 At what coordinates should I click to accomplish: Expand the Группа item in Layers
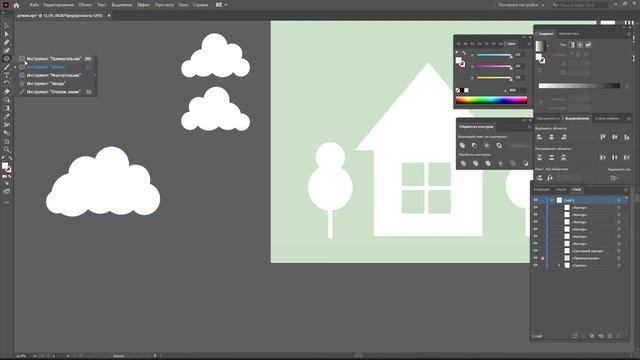point(559,265)
